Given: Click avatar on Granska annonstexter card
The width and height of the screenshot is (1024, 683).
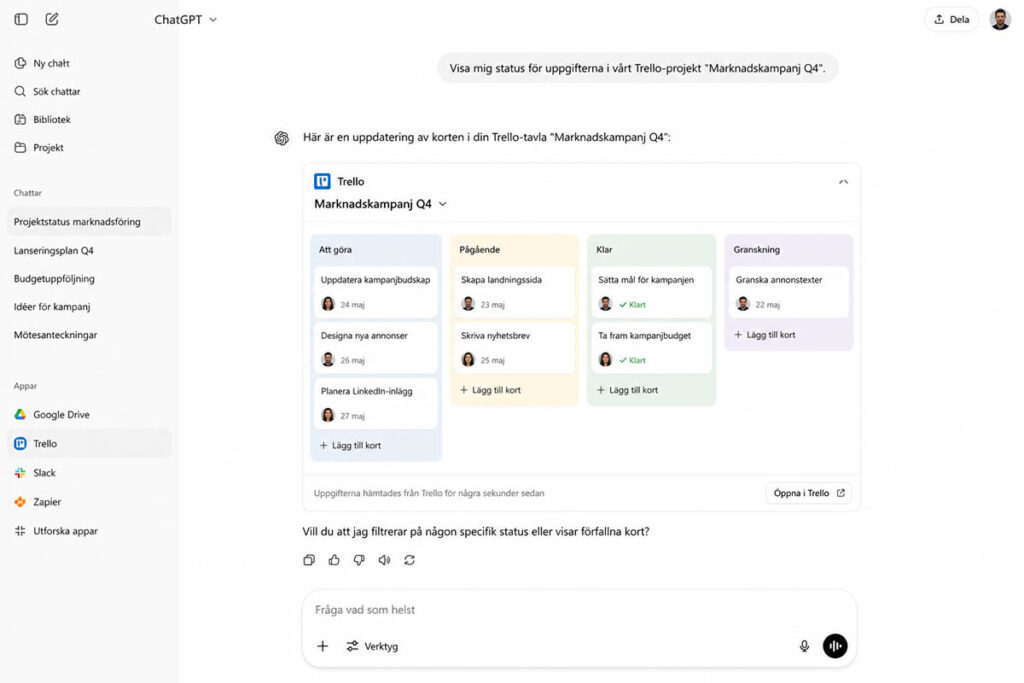Looking at the screenshot, I should point(743,304).
